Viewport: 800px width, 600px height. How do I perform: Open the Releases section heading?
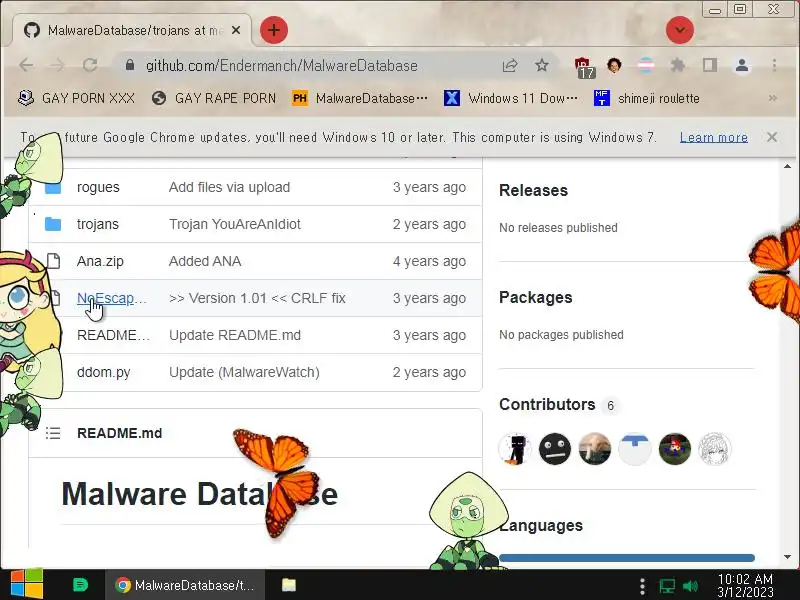(533, 190)
